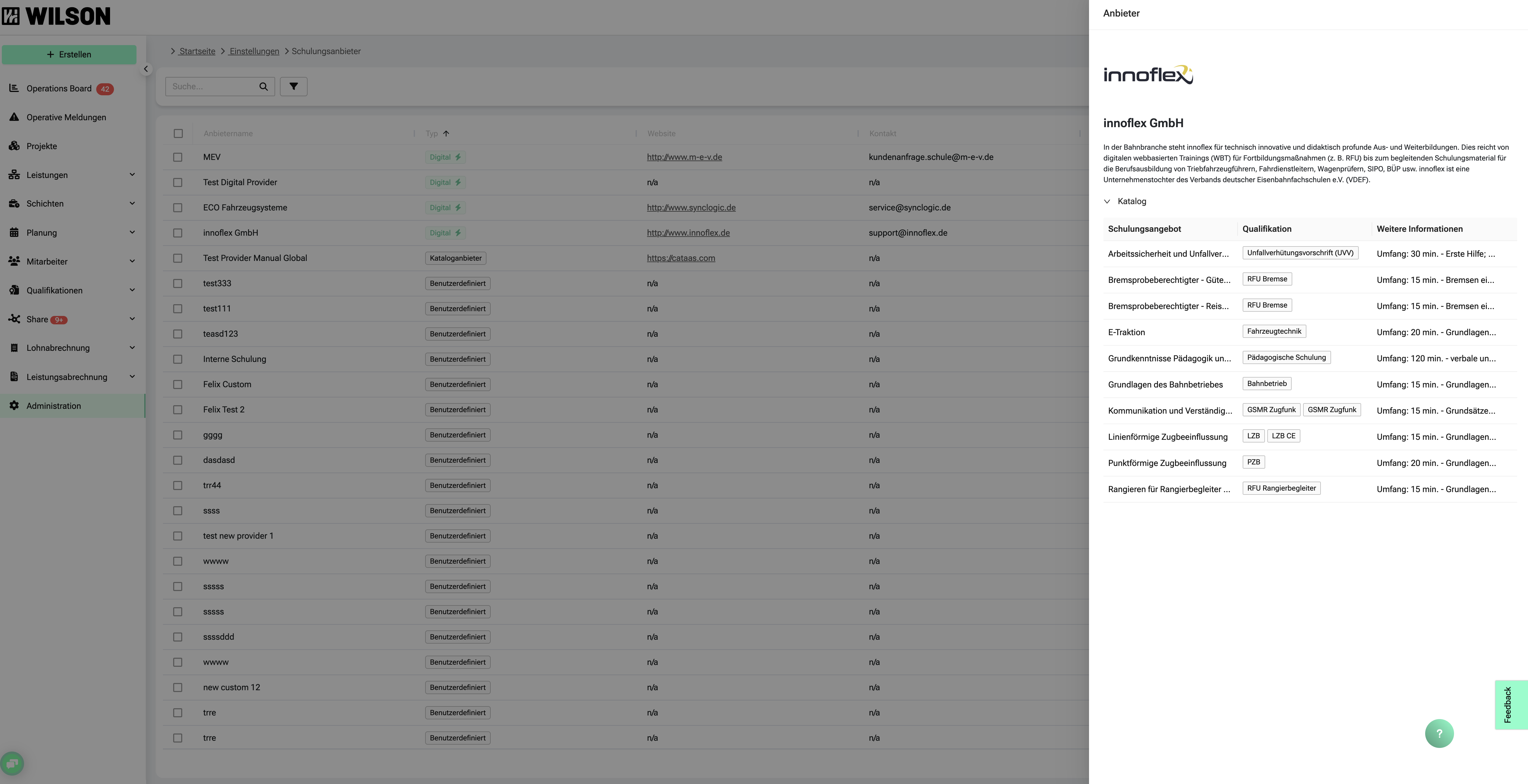Open the http://www.m-e-v.de link
Screen dimensions: 1528x784
click(685, 157)
